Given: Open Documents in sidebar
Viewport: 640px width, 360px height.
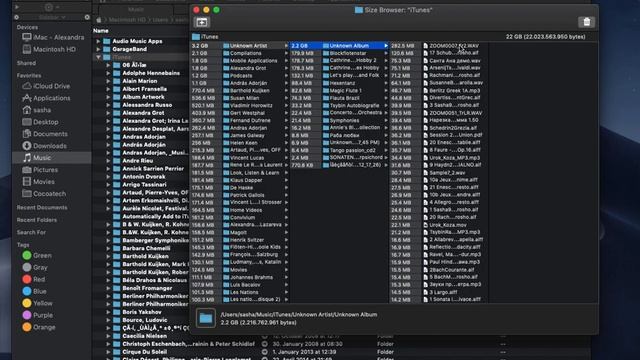Looking at the screenshot, I should pyautogui.click(x=45, y=134).
